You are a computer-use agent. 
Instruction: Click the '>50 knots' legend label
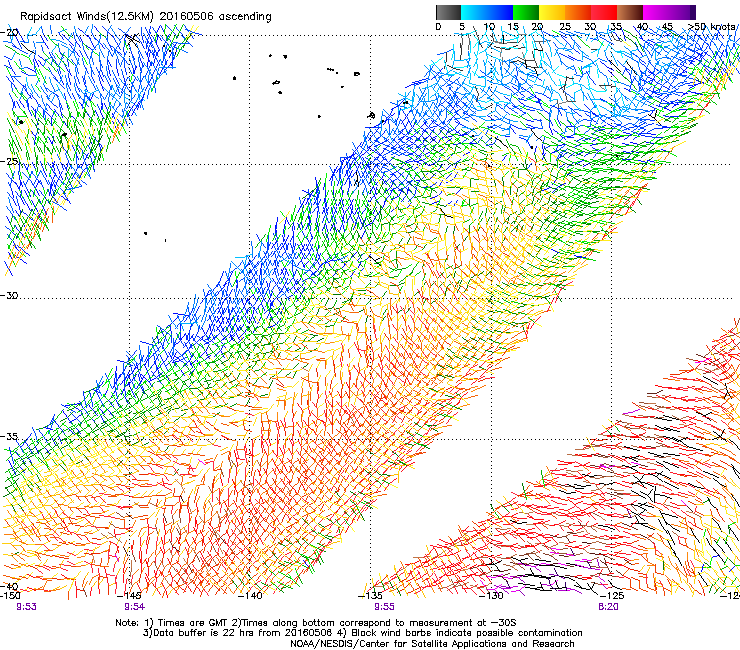pyautogui.click(x=712, y=27)
